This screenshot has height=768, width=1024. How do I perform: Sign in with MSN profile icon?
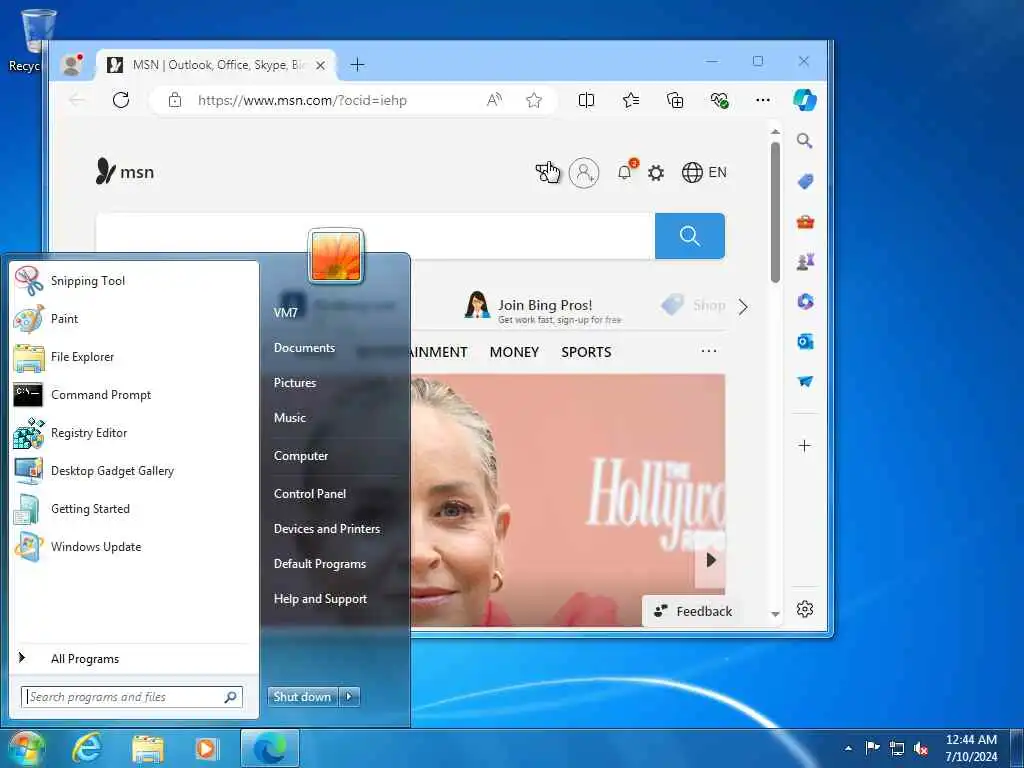(x=584, y=172)
